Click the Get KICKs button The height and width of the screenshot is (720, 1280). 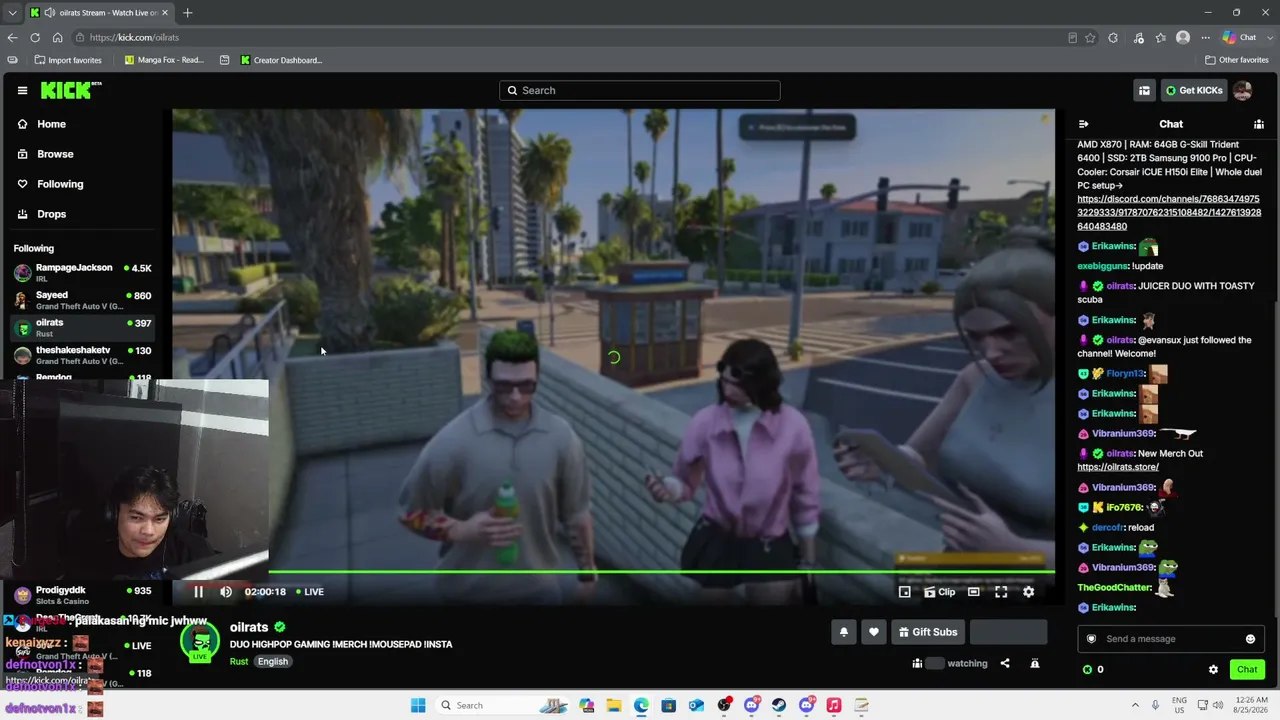[1194, 91]
